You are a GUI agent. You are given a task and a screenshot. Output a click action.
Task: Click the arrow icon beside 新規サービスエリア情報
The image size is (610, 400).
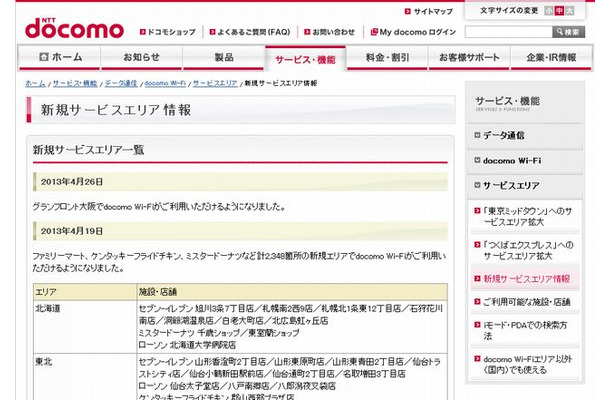[477, 279]
